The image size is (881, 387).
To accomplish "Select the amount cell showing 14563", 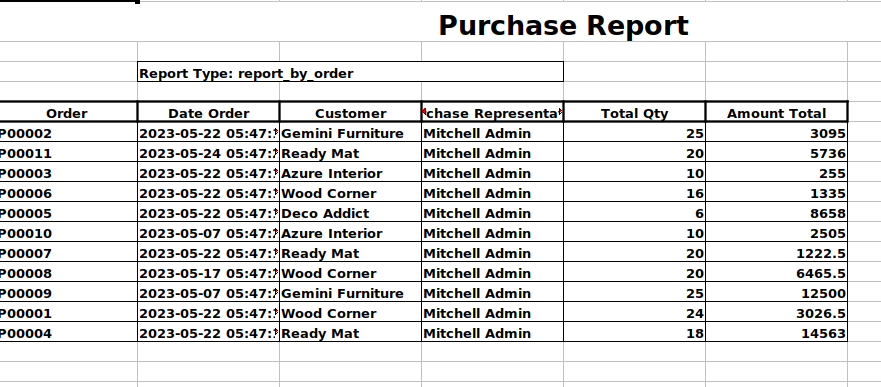I will coord(776,333).
